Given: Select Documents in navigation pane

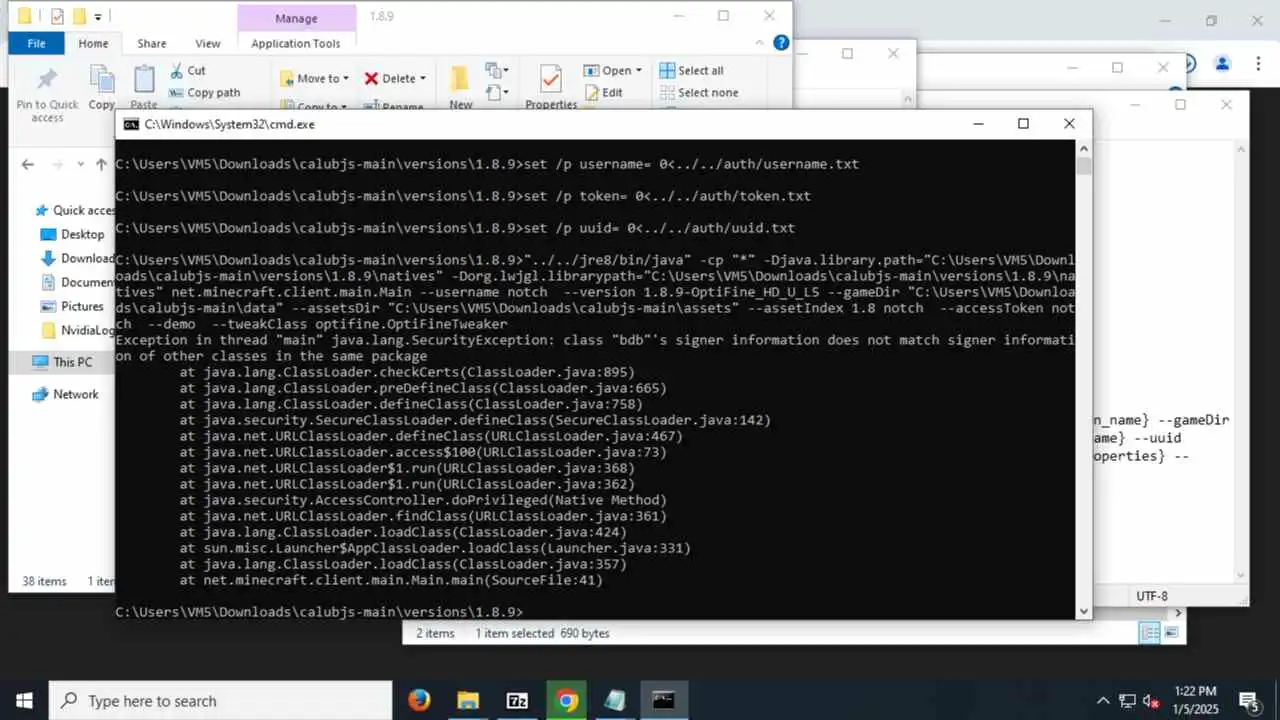Looking at the screenshot, I should (x=77, y=282).
